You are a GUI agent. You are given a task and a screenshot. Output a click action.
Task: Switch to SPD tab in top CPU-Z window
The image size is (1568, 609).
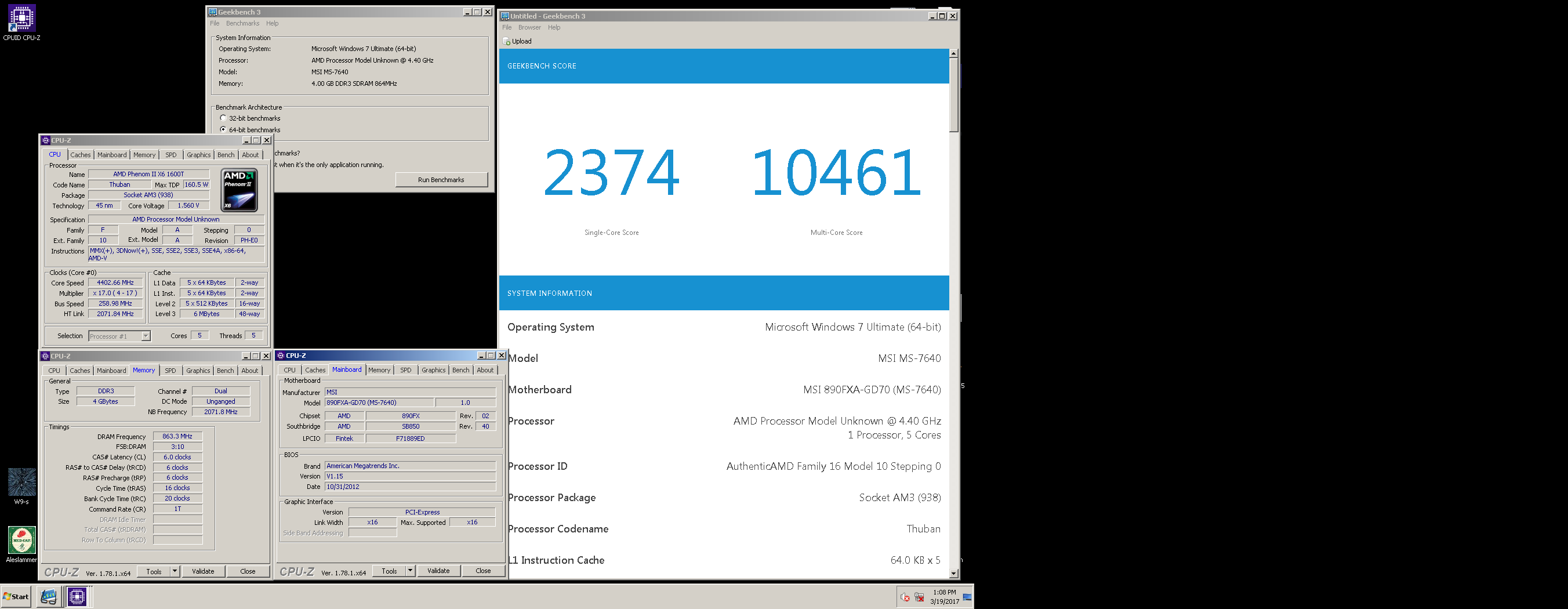171,155
